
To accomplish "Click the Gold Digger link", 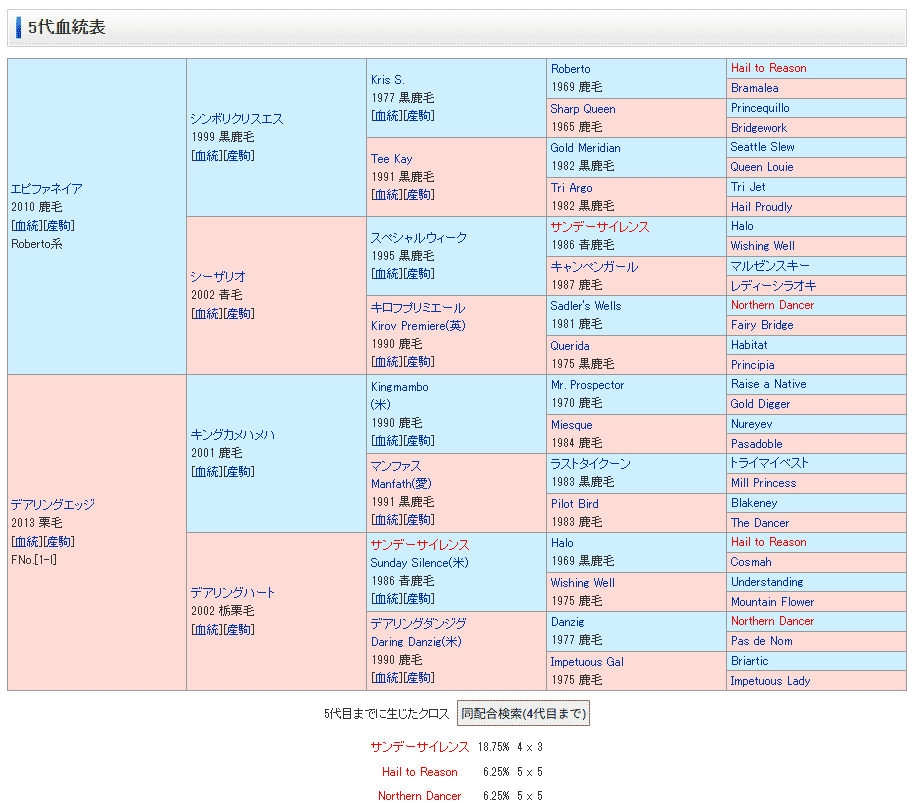I will (x=760, y=404).
